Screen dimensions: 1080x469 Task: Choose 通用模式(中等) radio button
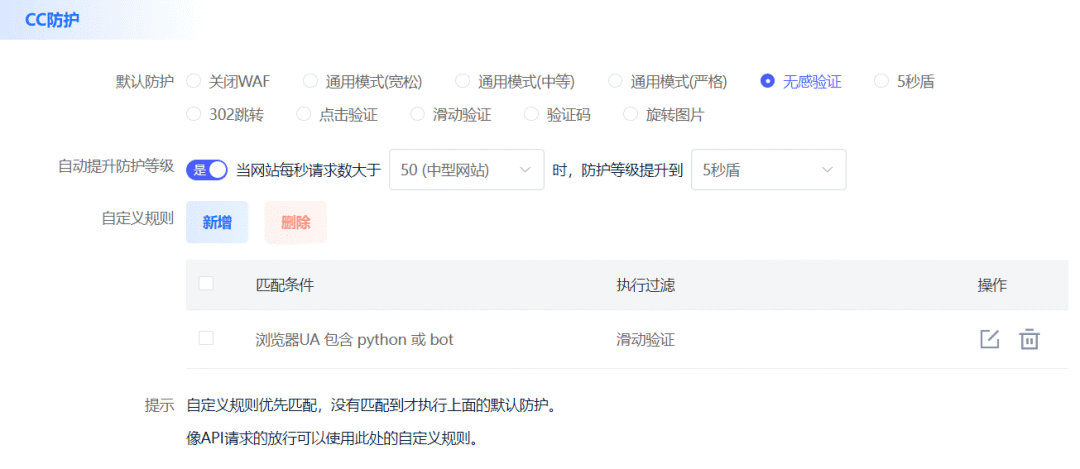[462, 81]
